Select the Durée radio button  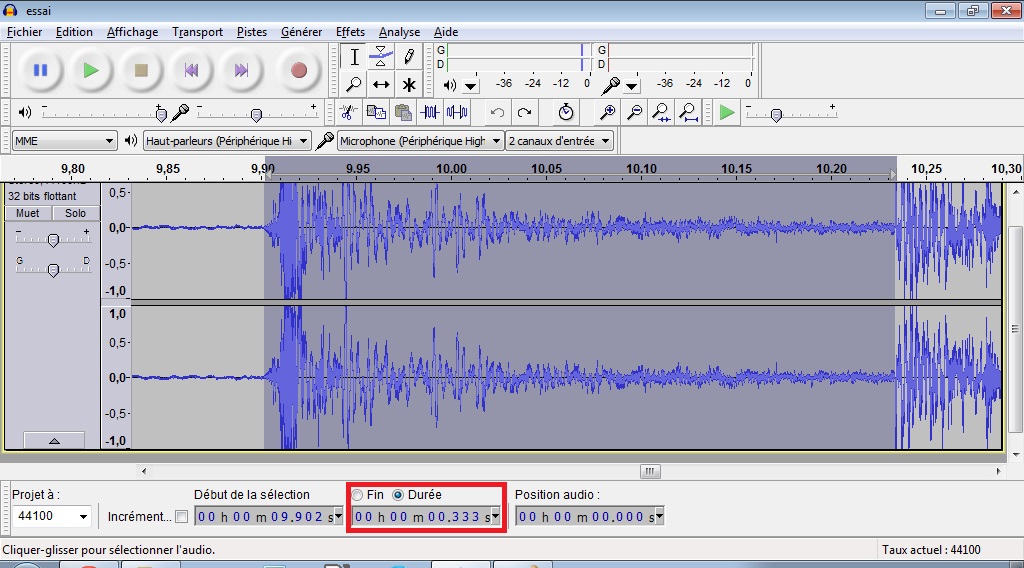(x=398, y=496)
